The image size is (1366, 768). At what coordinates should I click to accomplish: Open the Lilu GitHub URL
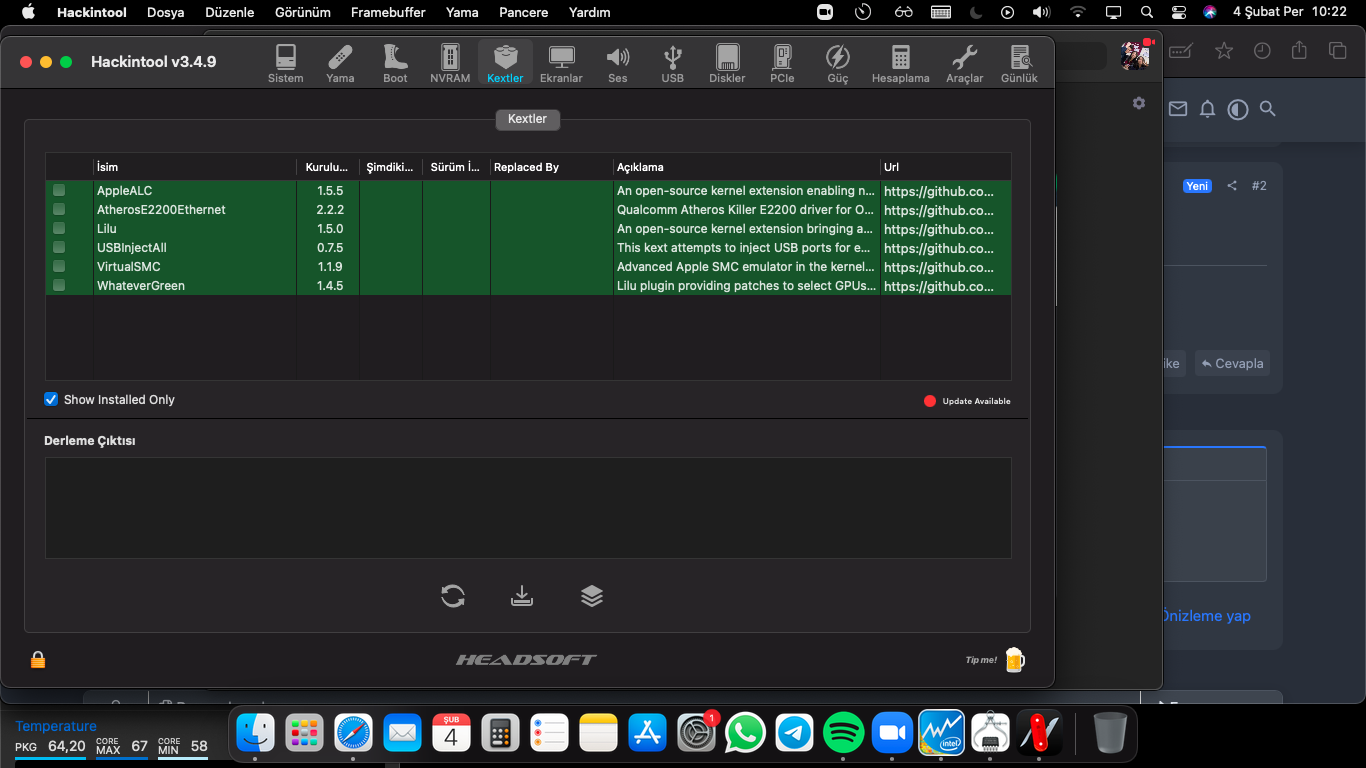tap(938, 229)
